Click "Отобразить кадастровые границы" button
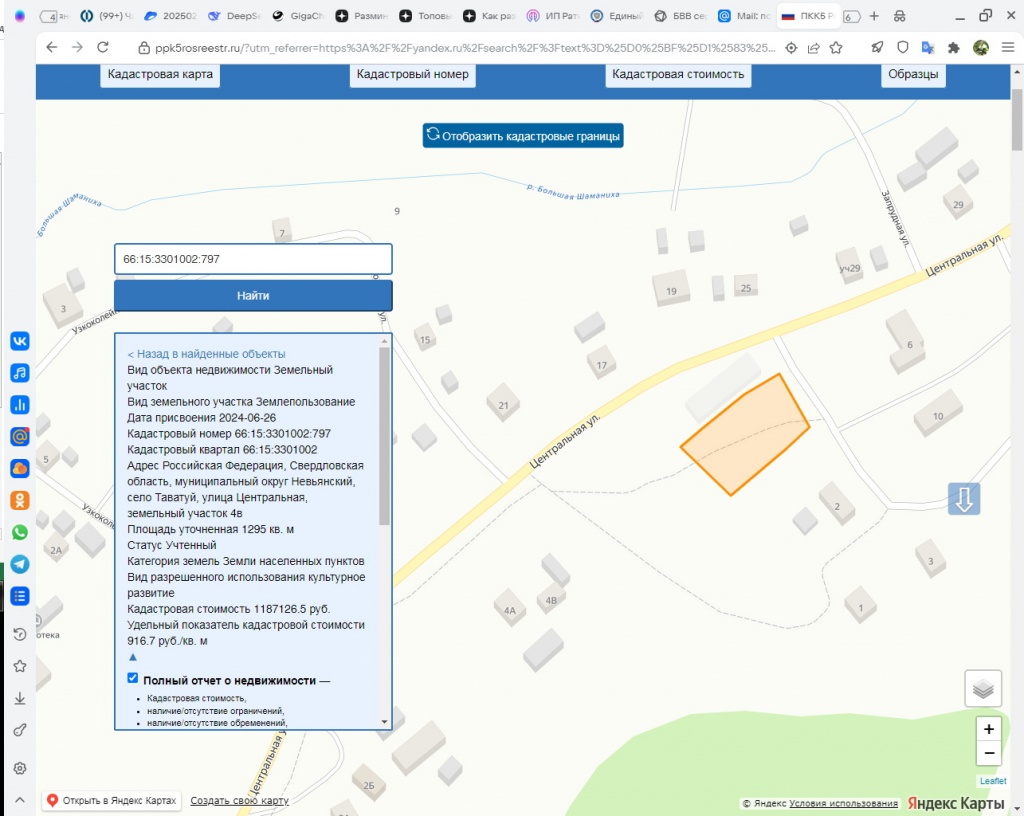The image size is (1024, 816). pos(523,136)
